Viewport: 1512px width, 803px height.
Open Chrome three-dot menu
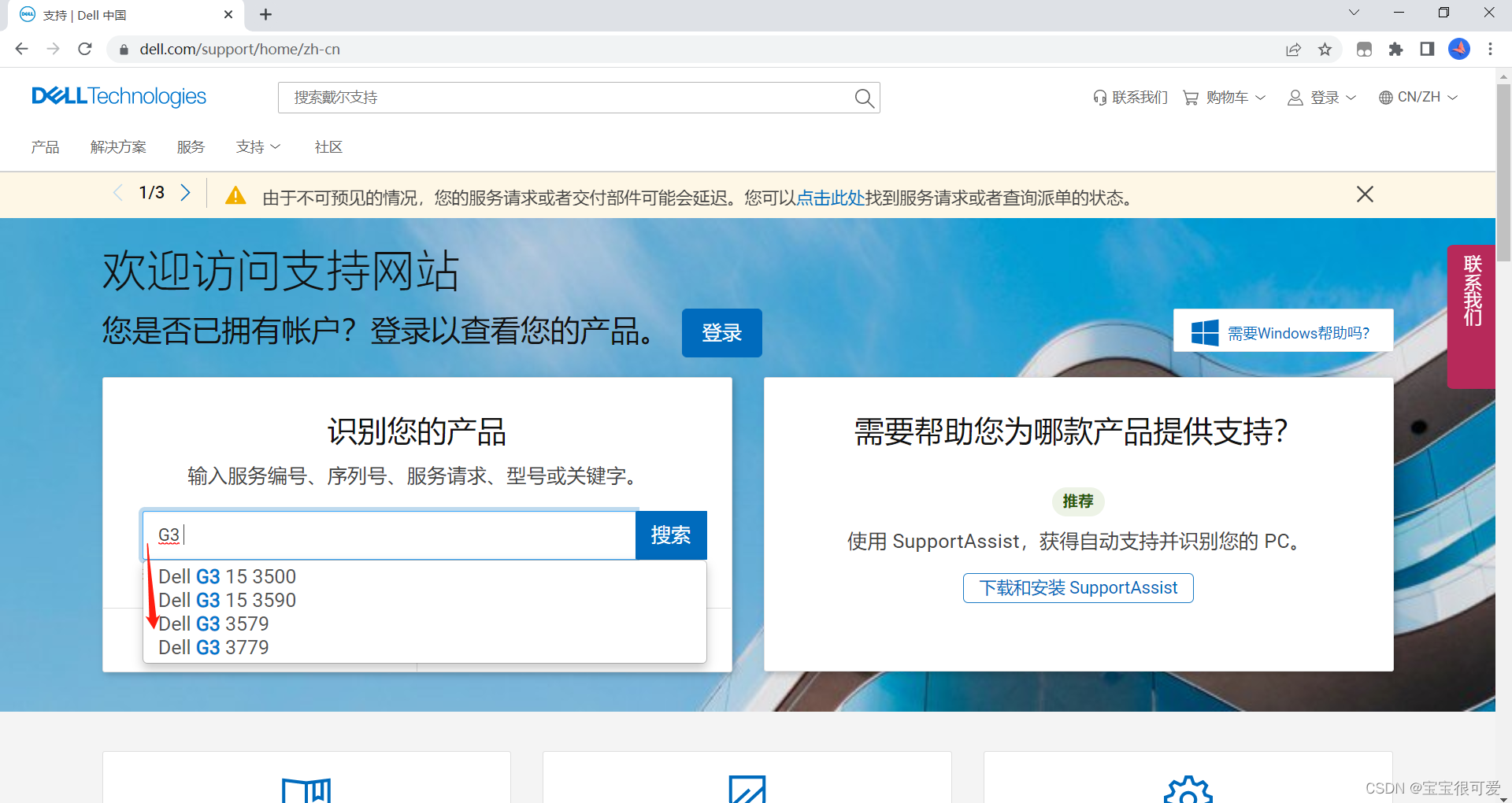tap(1490, 50)
